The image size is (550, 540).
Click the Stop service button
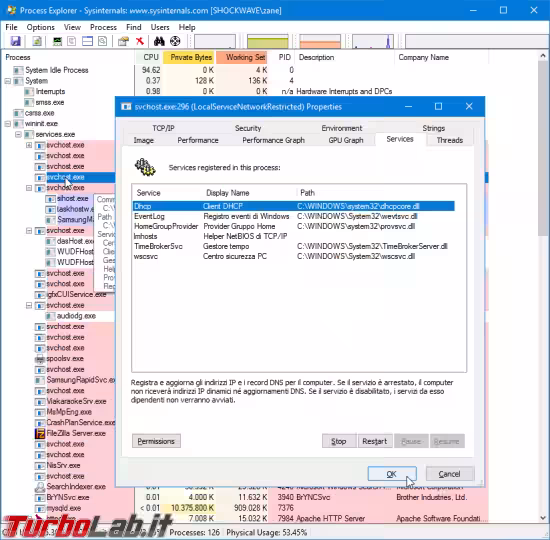click(339, 441)
